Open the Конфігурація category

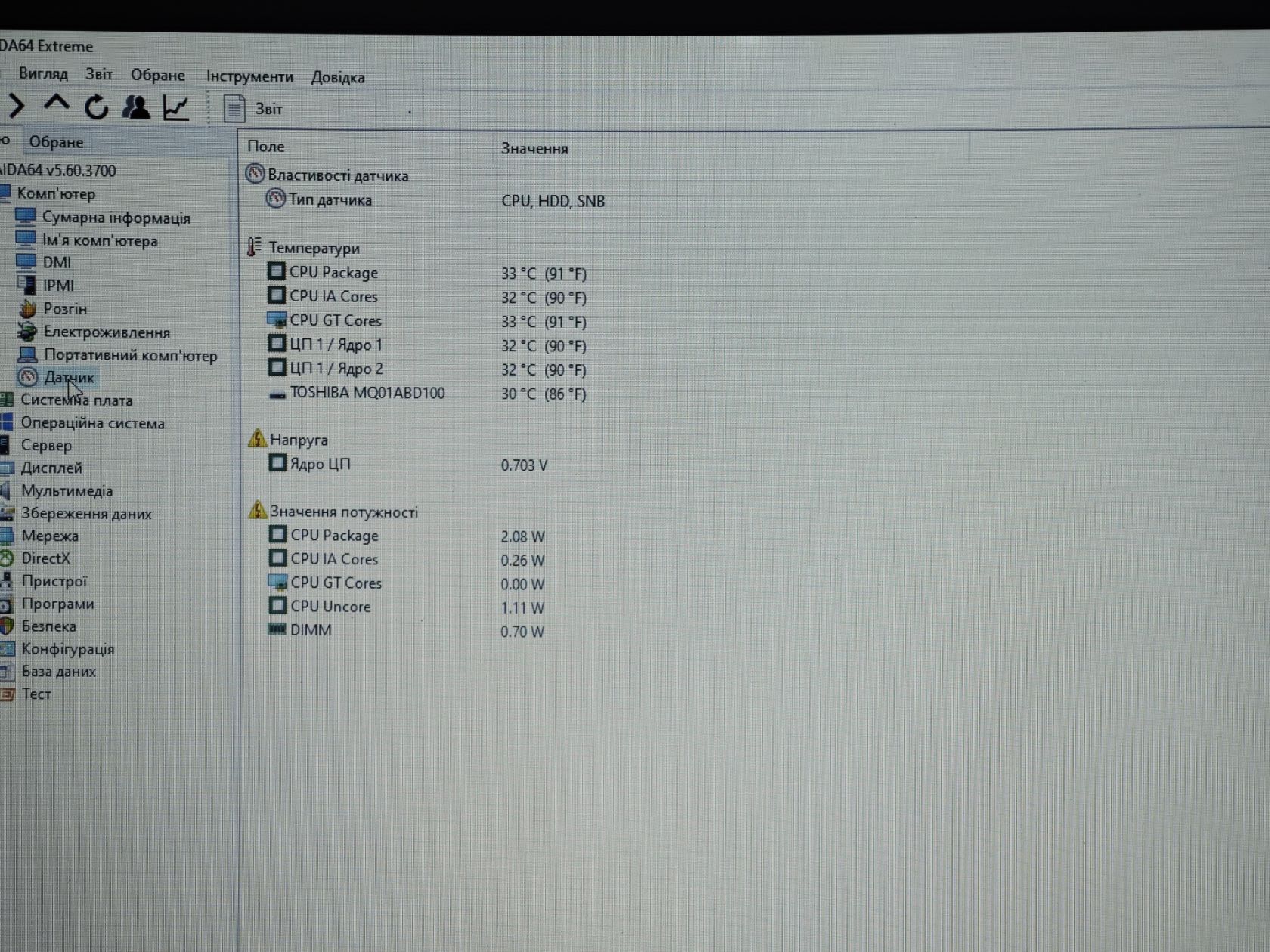[58, 649]
